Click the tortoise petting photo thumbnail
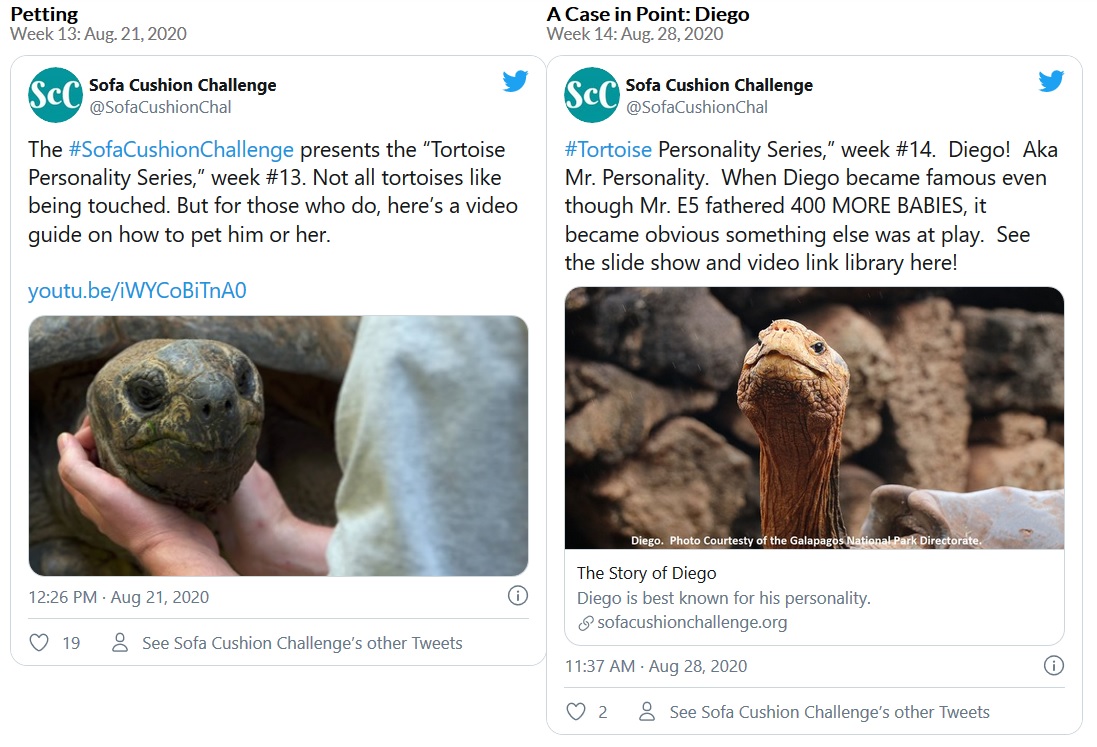 (278, 446)
